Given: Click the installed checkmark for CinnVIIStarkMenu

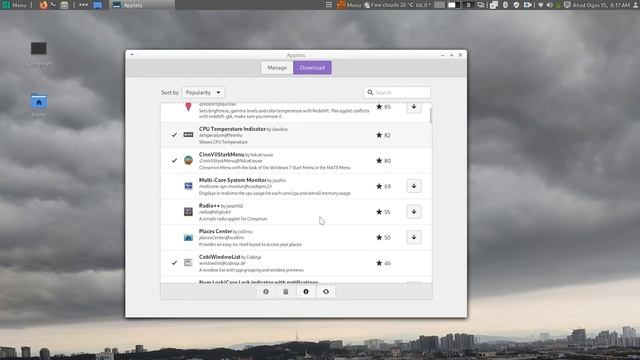Looking at the screenshot, I should tap(174, 160).
